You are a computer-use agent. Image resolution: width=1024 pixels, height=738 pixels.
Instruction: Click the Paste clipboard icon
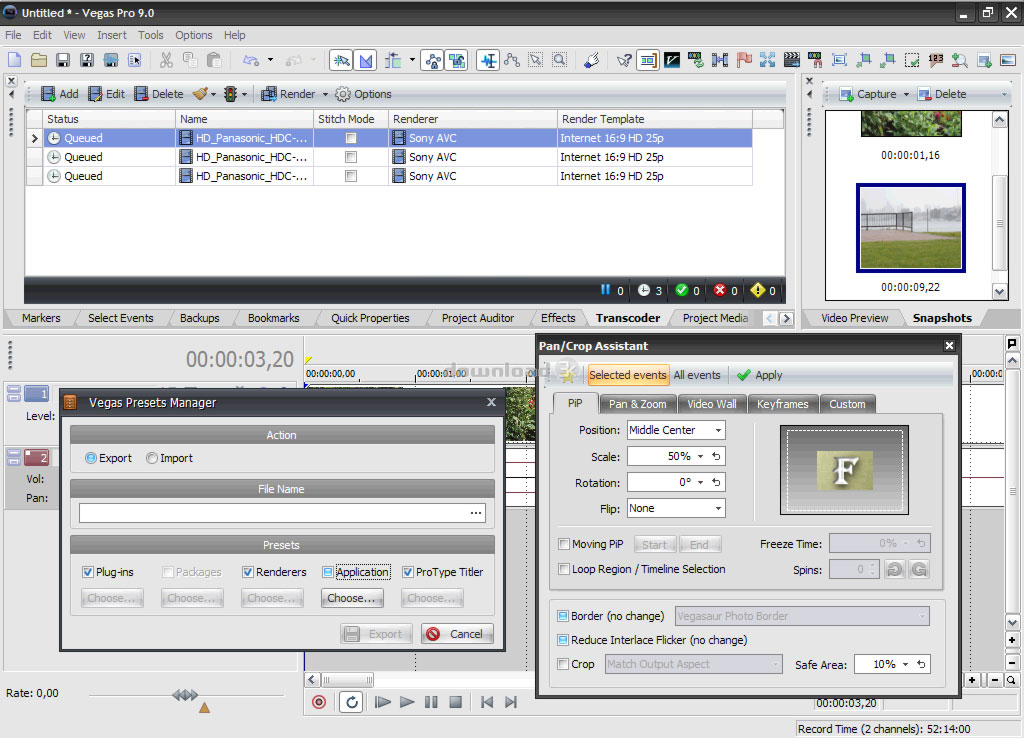point(214,61)
